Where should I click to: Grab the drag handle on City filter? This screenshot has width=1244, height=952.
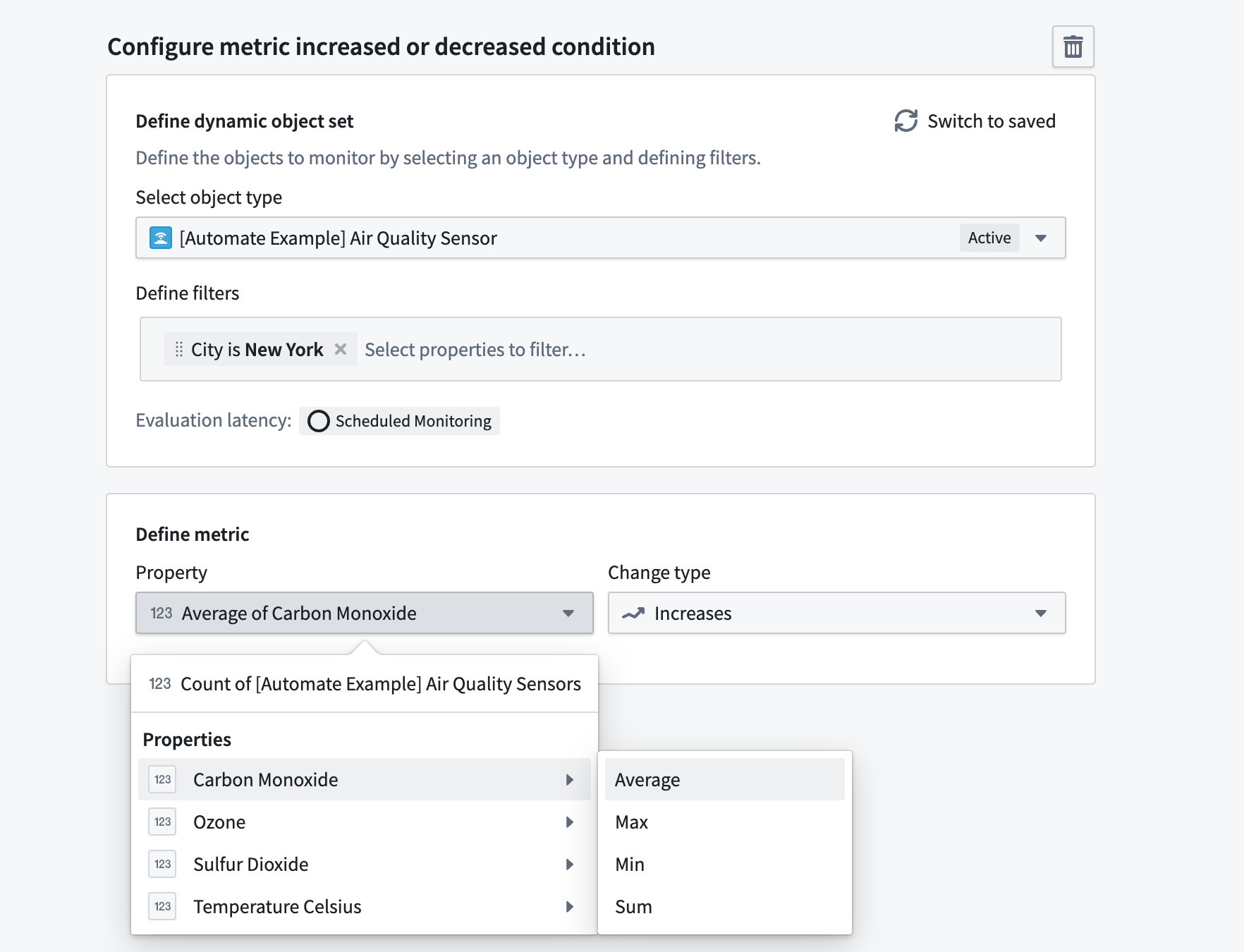[178, 349]
